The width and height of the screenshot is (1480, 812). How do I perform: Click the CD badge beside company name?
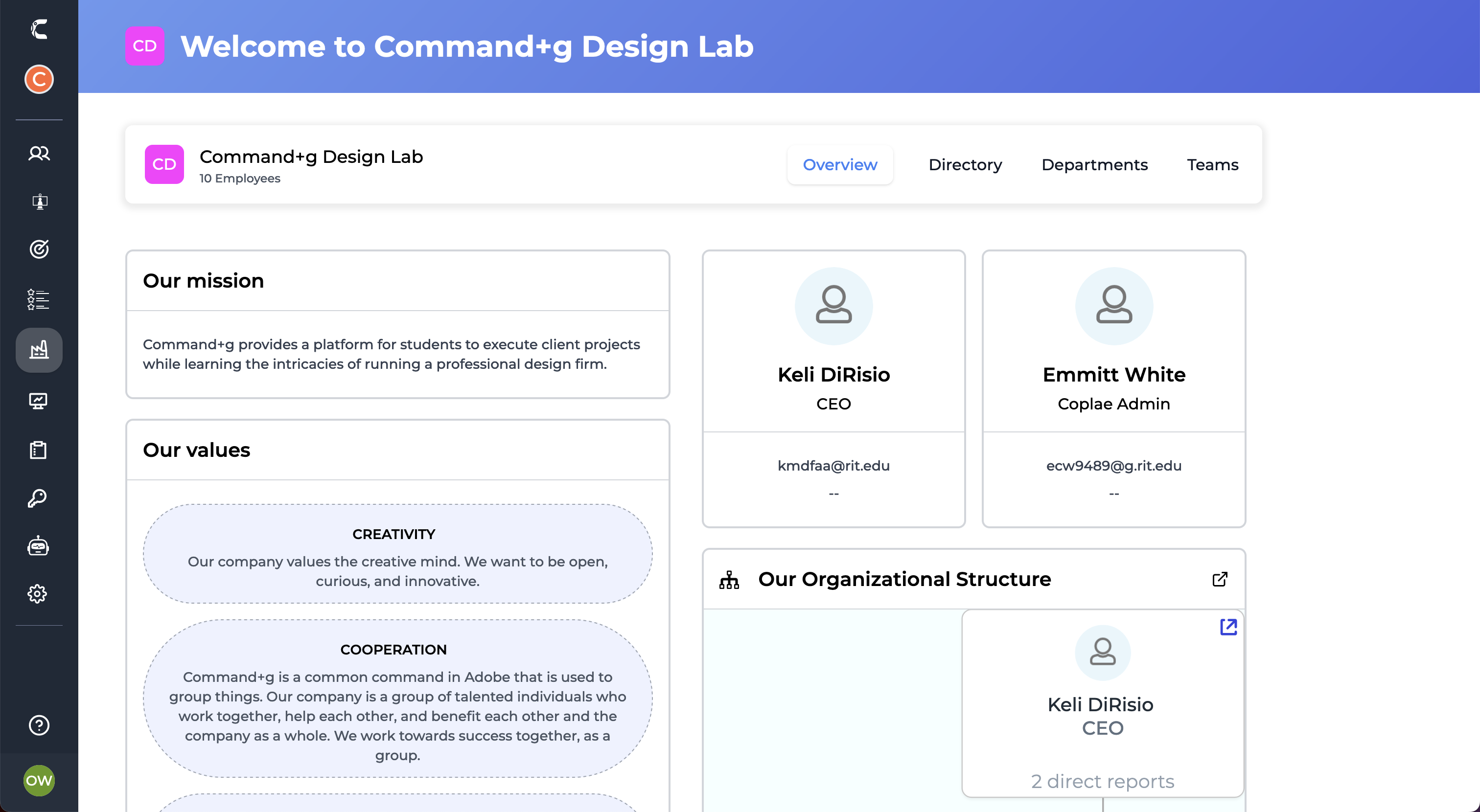(x=164, y=164)
